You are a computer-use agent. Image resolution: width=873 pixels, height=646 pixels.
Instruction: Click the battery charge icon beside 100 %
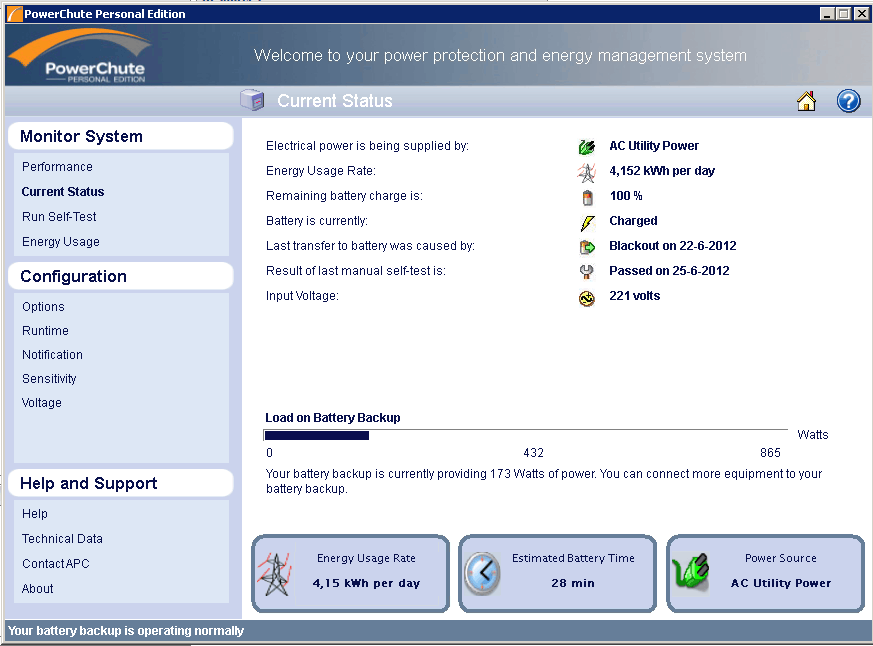click(587, 197)
